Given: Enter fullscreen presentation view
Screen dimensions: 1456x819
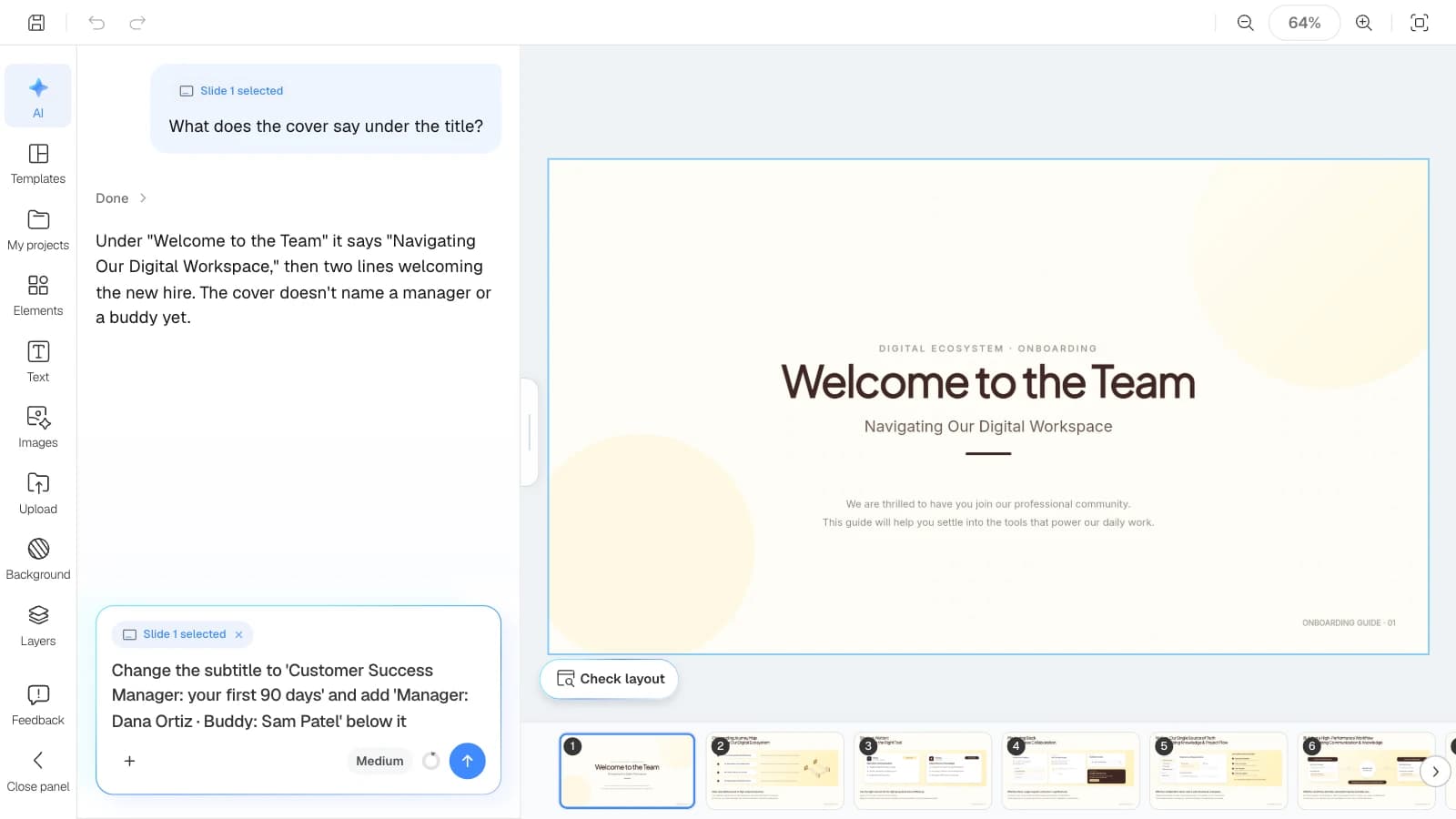Looking at the screenshot, I should tap(1419, 23).
